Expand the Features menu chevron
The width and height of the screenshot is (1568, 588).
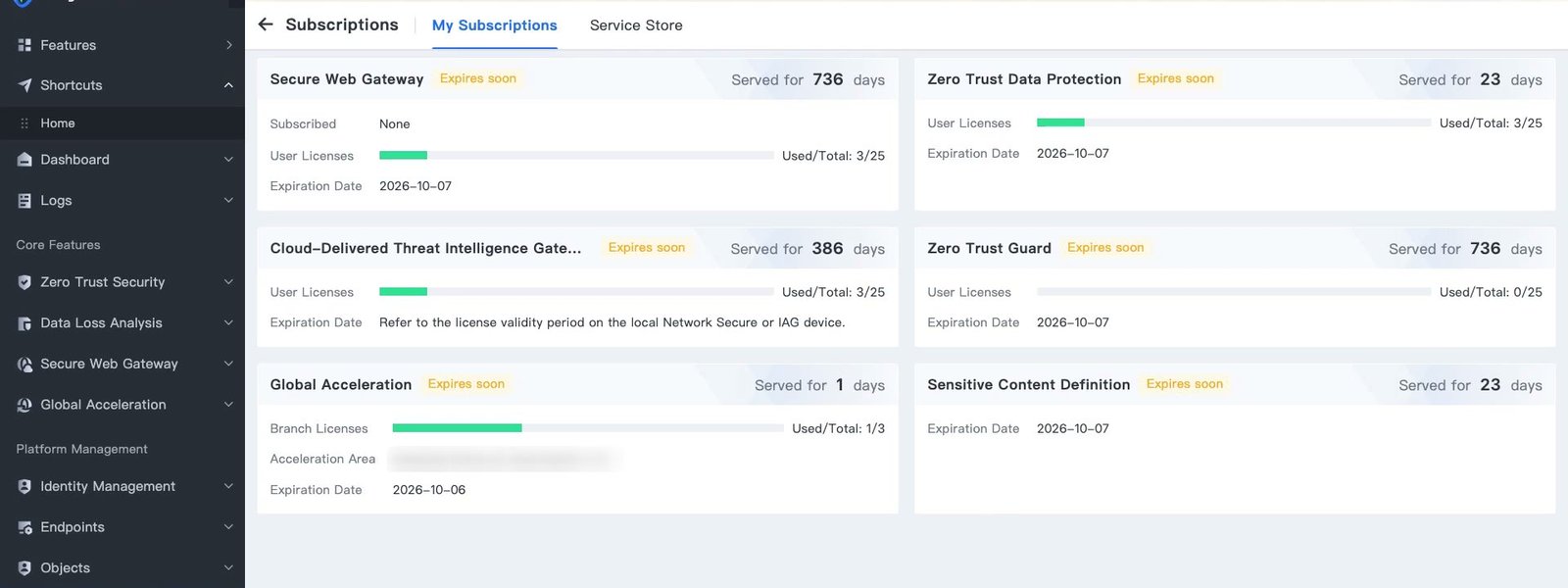click(x=228, y=45)
